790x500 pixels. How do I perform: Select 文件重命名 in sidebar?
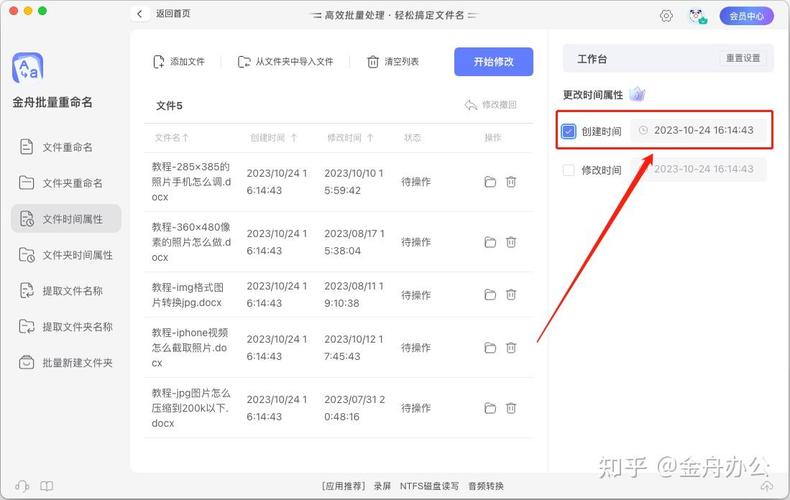[x=65, y=147]
